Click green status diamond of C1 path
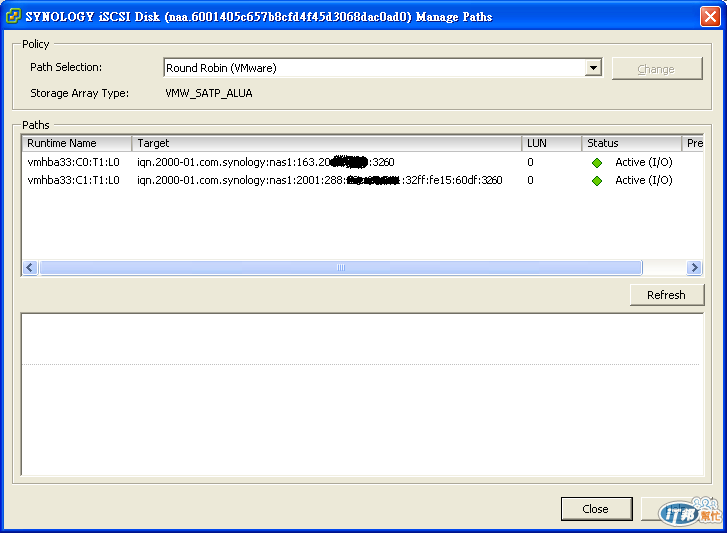This screenshot has height=533, width=727. click(x=597, y=181)
